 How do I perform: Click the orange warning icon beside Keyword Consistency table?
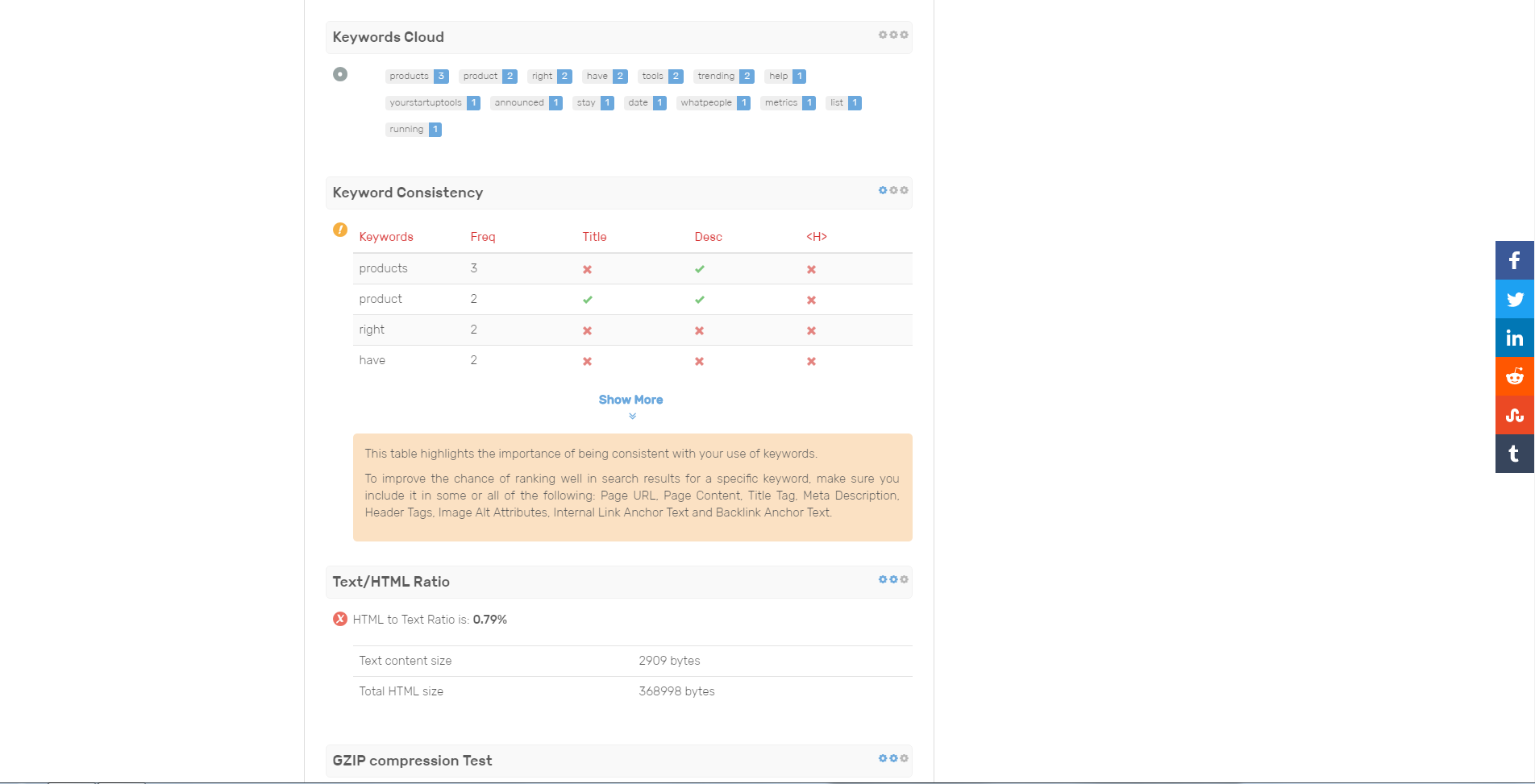(340, 230)
